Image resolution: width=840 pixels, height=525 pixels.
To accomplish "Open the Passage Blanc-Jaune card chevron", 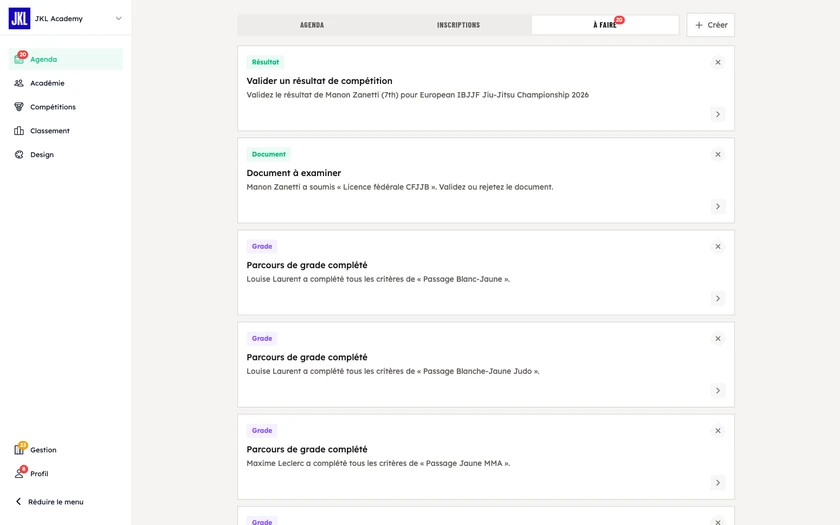I will tap(718, 298).
